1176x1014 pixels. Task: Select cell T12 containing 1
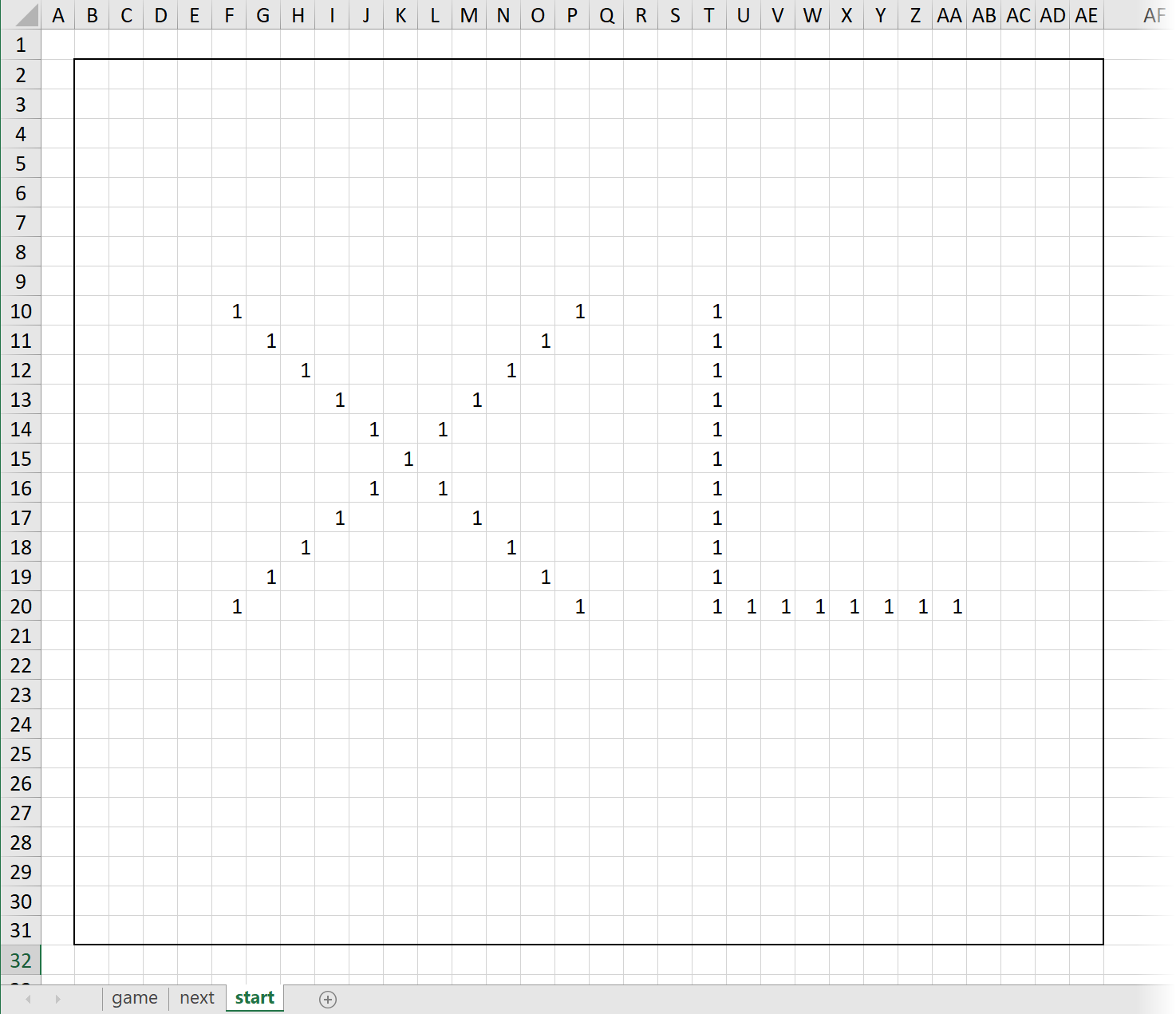tap(709, 369)
